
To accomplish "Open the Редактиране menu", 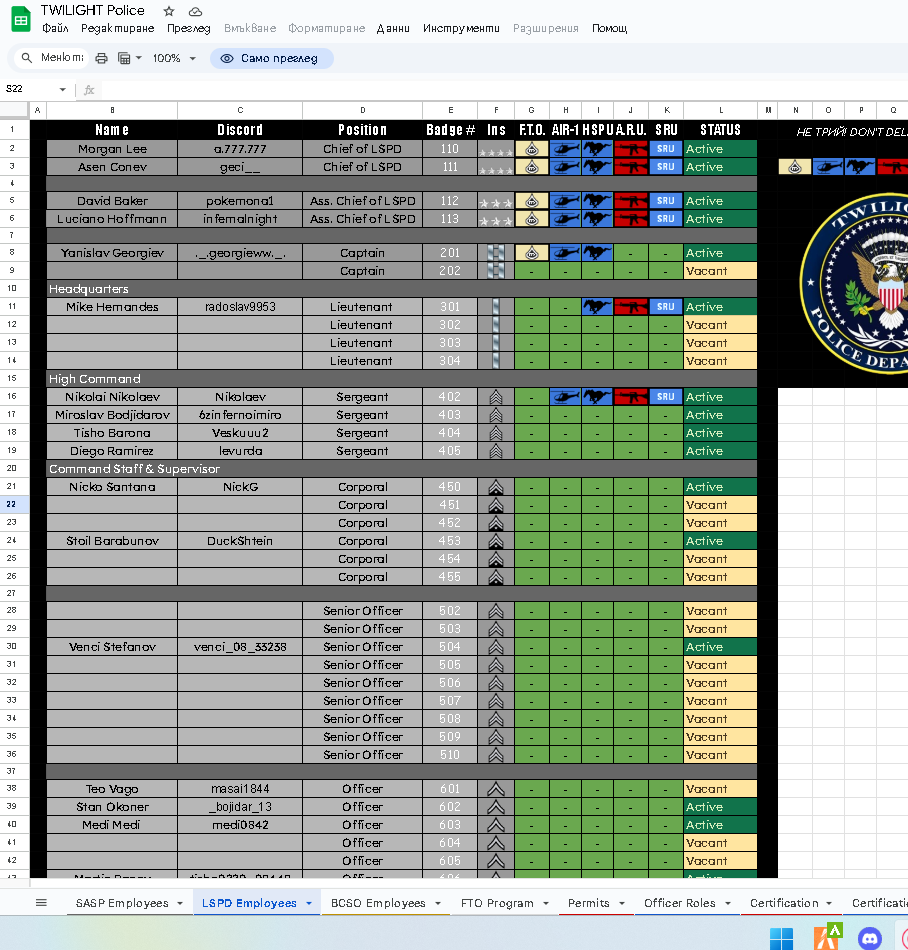I will [118, 28].
